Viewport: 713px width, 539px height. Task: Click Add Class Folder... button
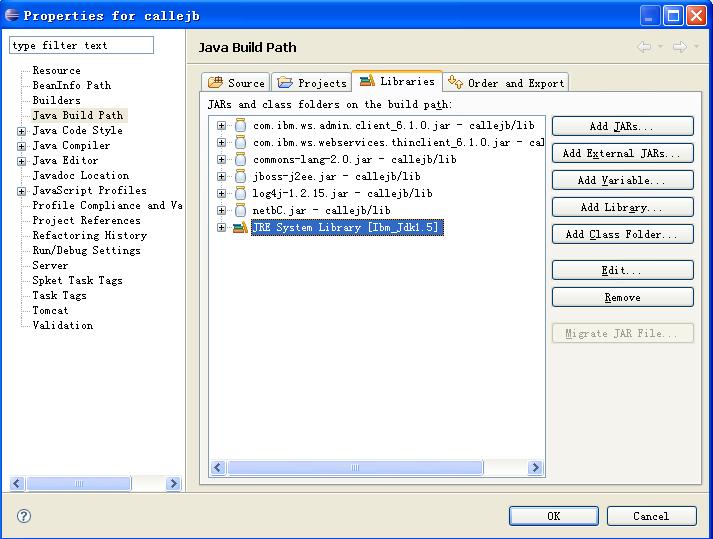click(x=623, y=234)
